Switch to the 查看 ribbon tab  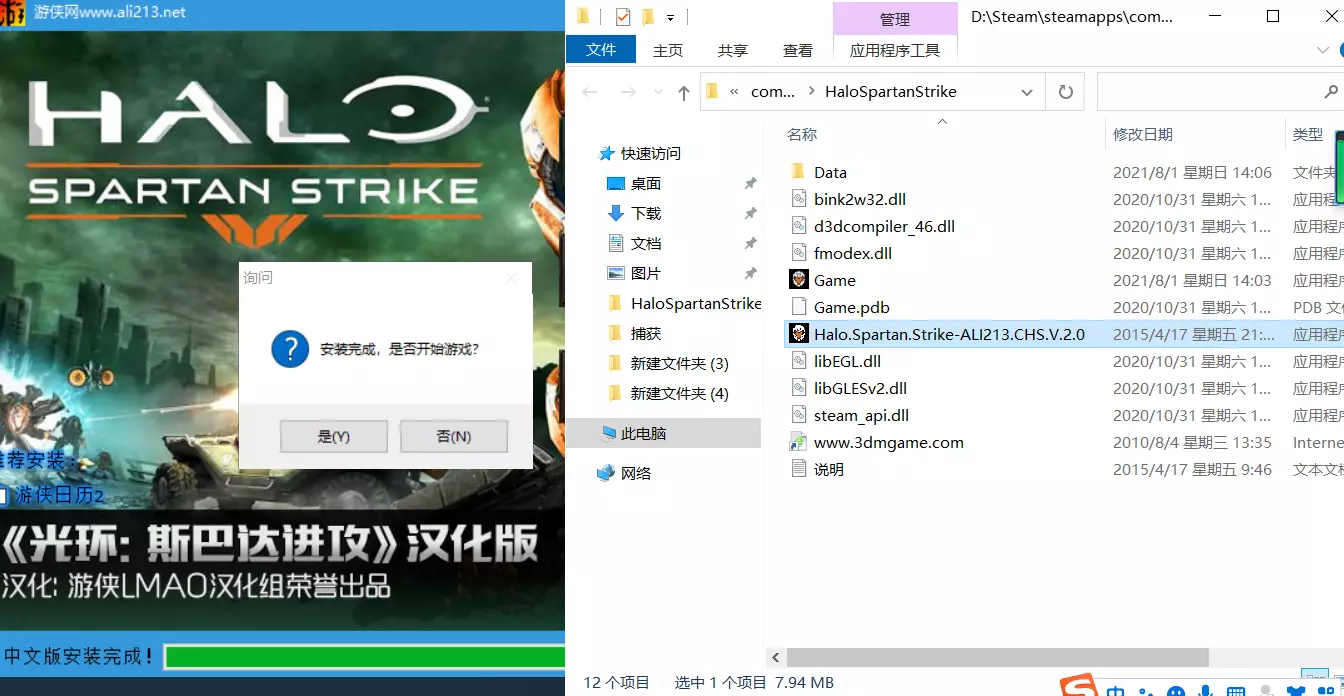pos(798,50)
